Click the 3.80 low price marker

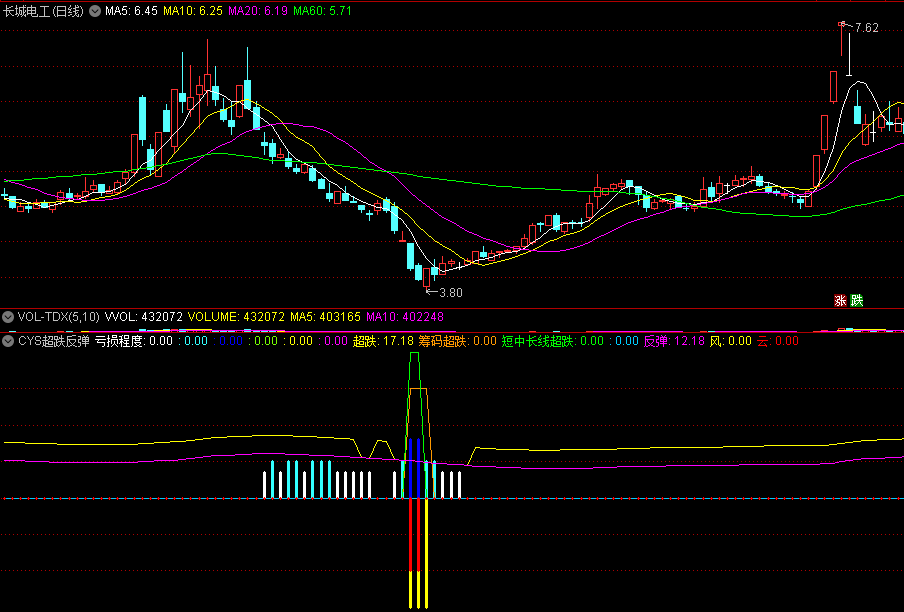click(x=451, y=293)
